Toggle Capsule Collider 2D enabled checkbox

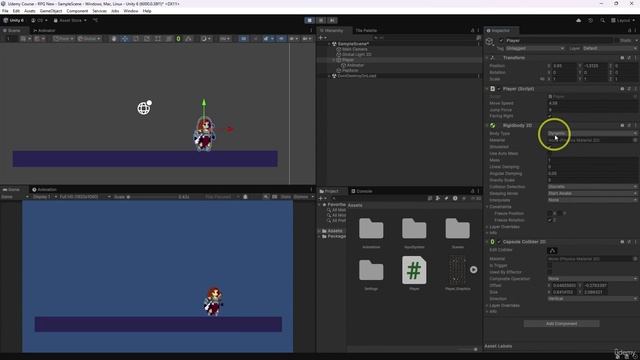coord(499,242)
